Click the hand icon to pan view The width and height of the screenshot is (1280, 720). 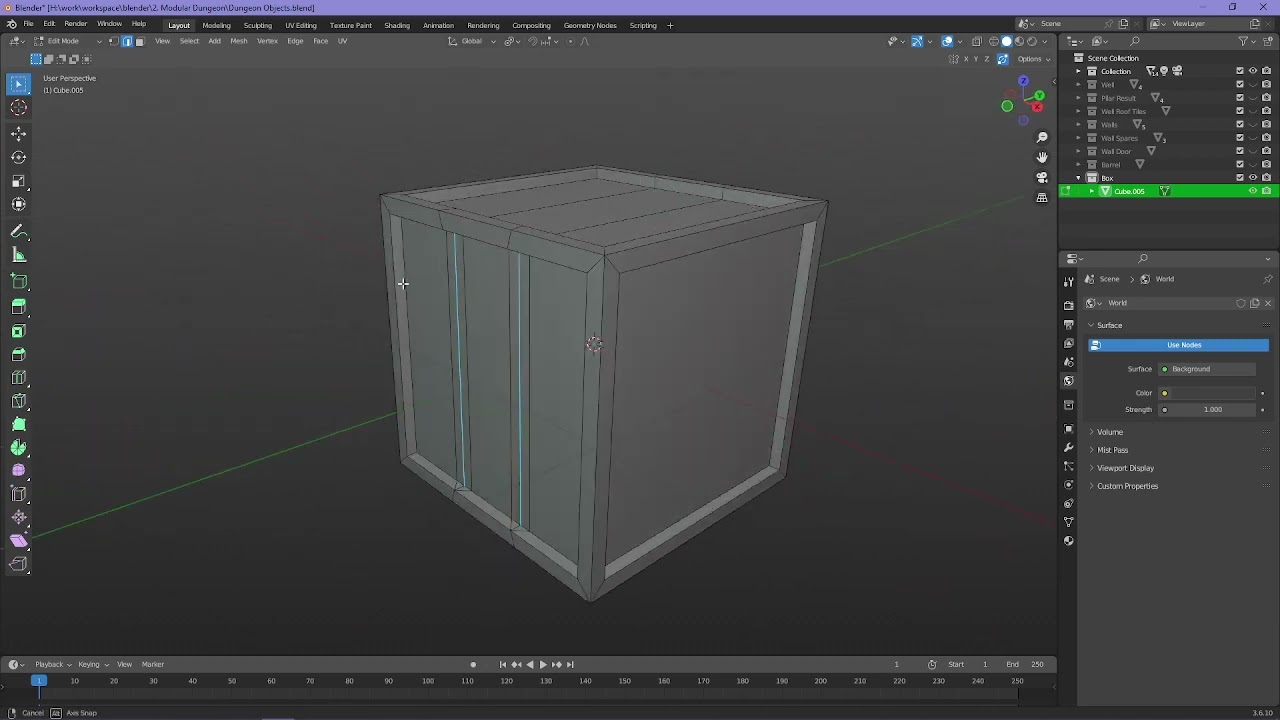(x=1042, y=157)
